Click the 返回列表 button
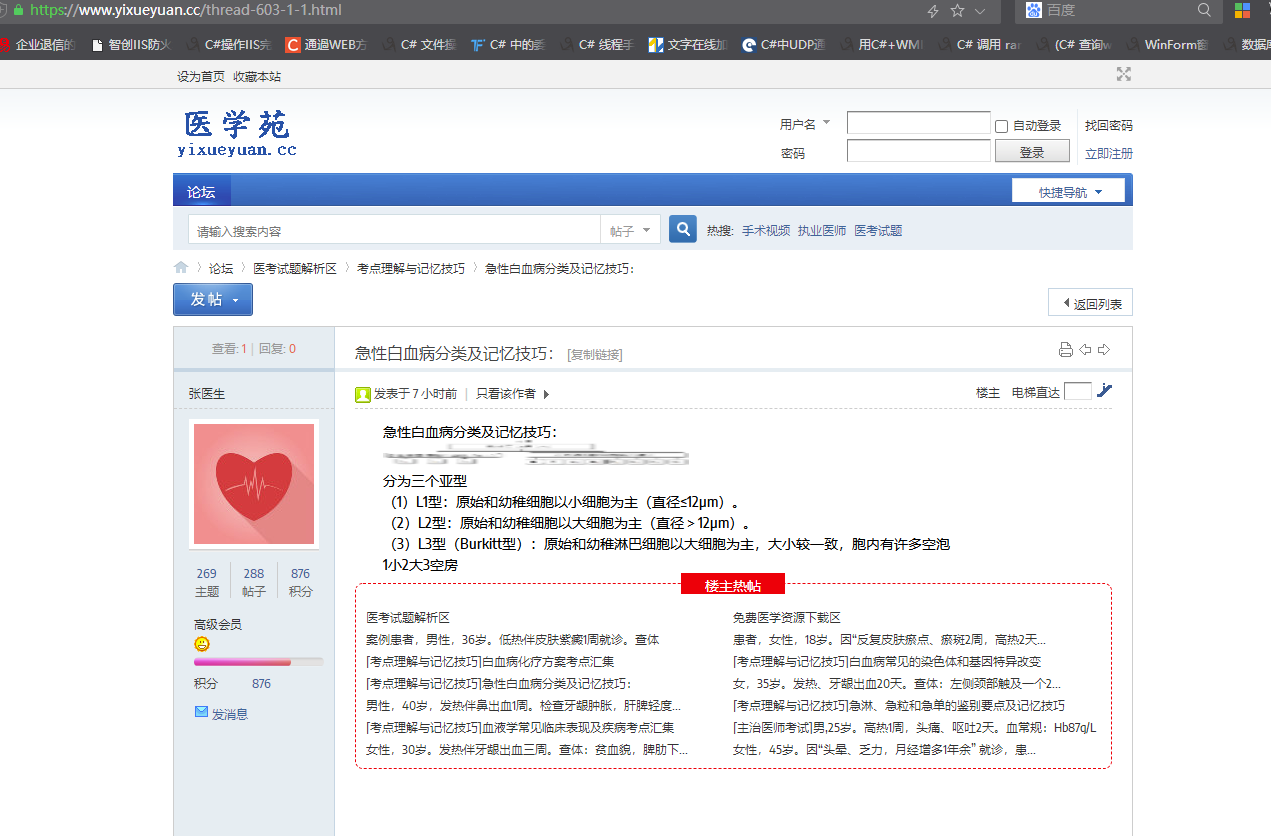 pyautogui.click(x=1091, y=304)
